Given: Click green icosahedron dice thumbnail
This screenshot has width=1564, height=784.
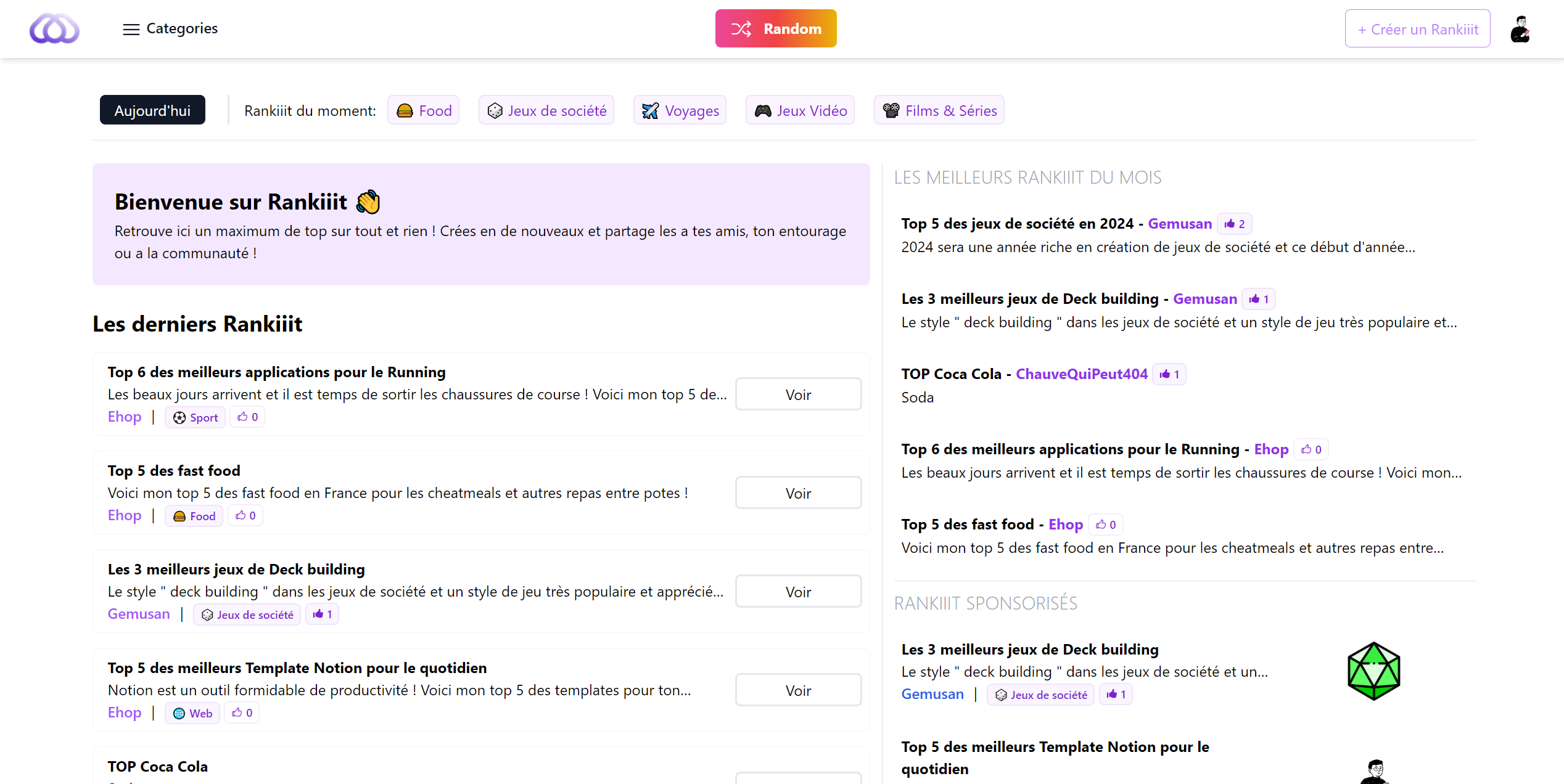Looking at the screenshot, I should click(x=1374, y=671).
